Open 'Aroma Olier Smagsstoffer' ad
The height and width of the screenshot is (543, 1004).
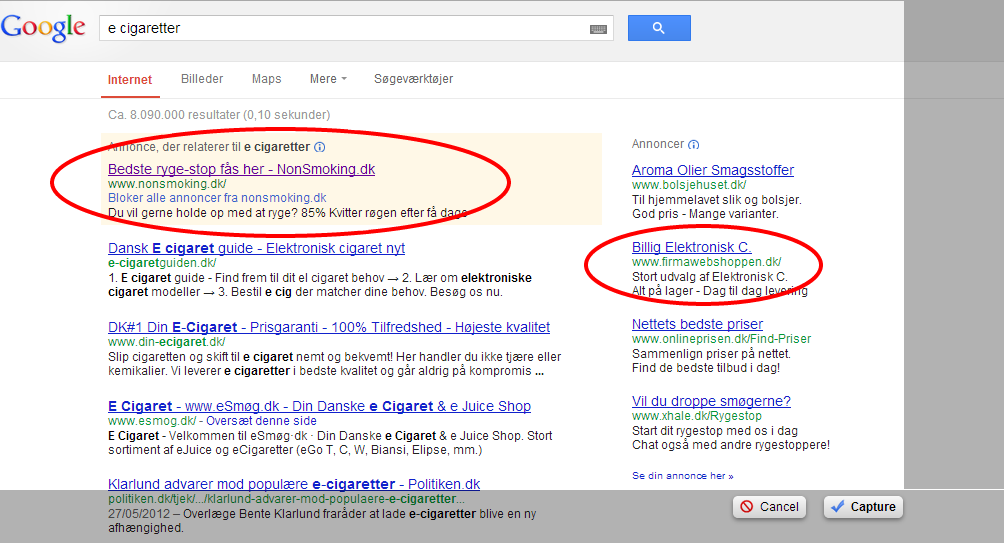pyautogui.click(x=713, y=170)
